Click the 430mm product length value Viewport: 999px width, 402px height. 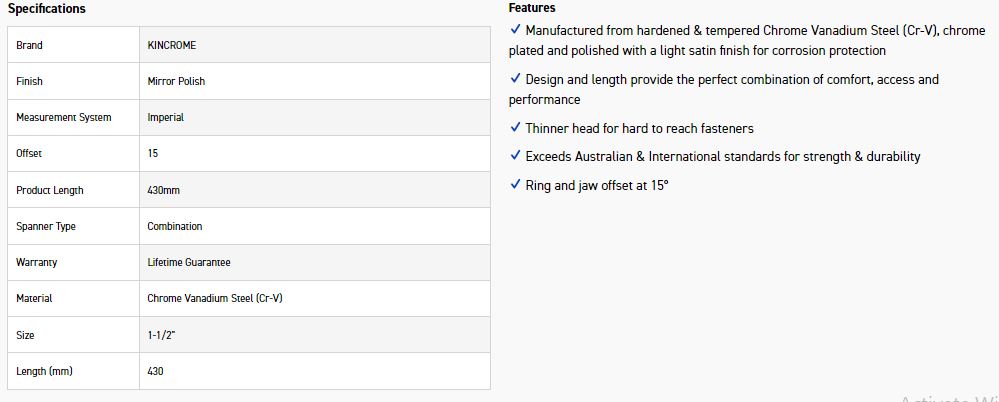coord(164,190)
